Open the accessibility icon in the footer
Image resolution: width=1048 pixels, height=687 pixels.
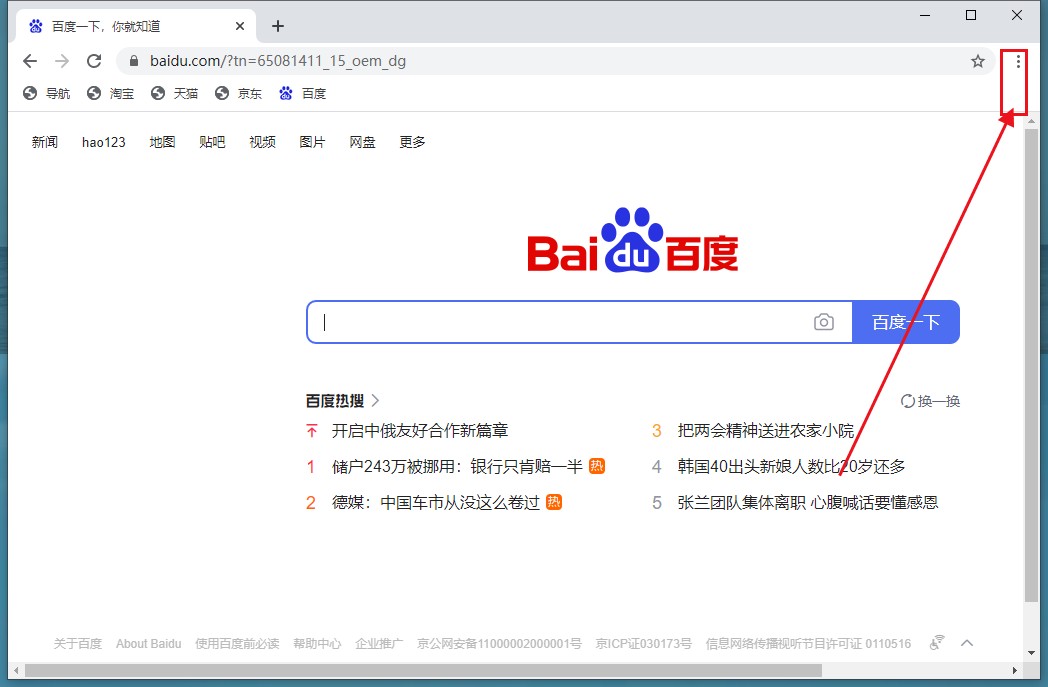[x=937, y=643]
